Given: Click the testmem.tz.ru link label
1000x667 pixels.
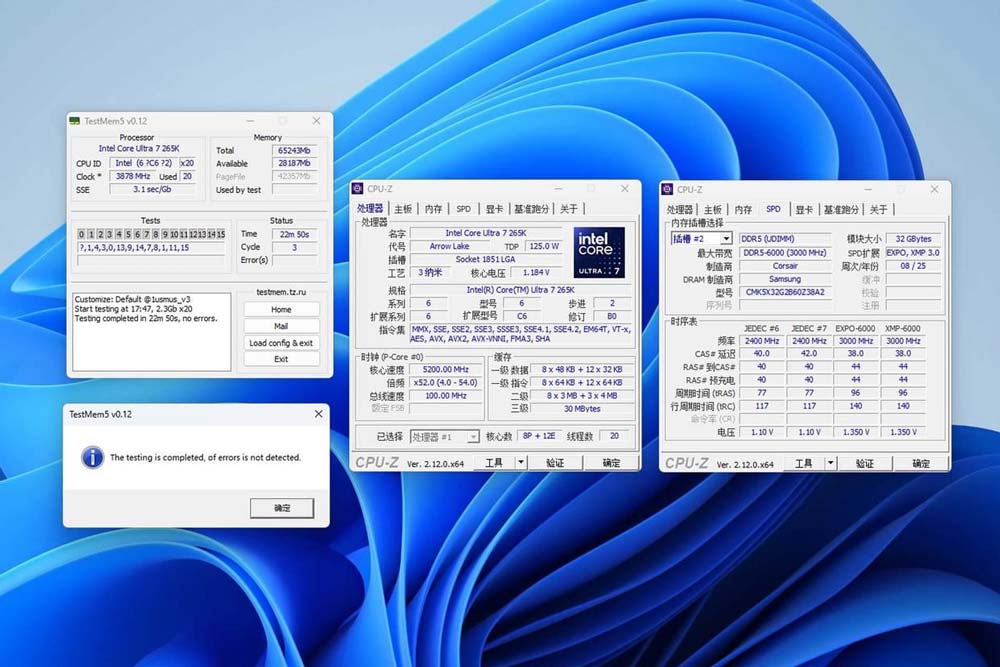Looking at the screenshot, I should (281, 292).
